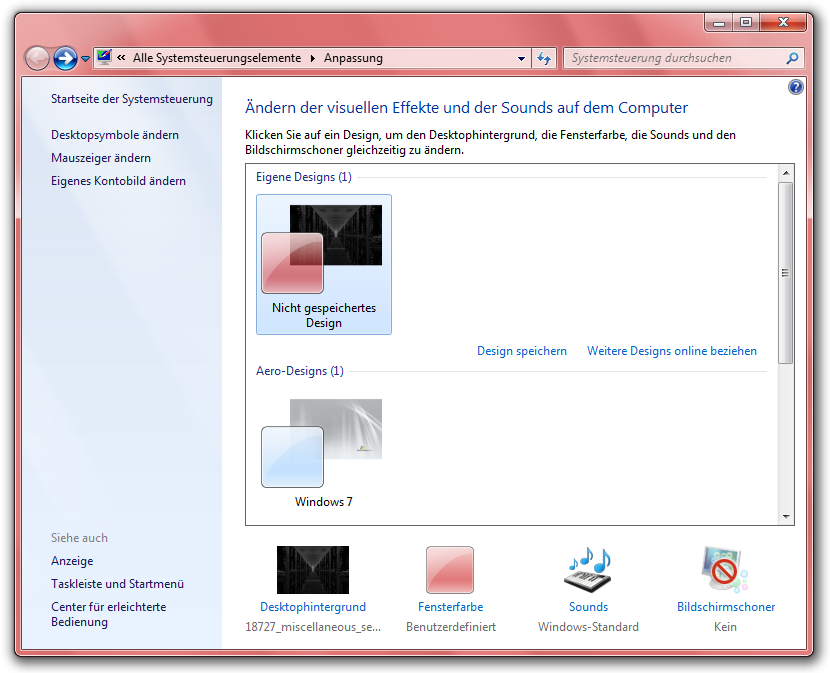Open Weitere Designs online beziehen link
The width and height of the screenshot is (830, 673).
671,351
